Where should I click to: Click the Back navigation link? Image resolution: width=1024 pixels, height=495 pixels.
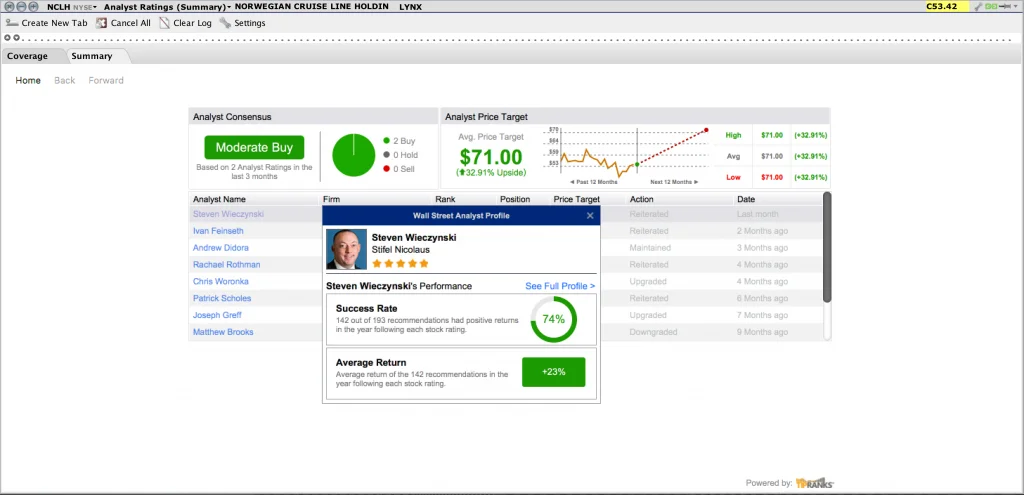[x=65, y=80]
